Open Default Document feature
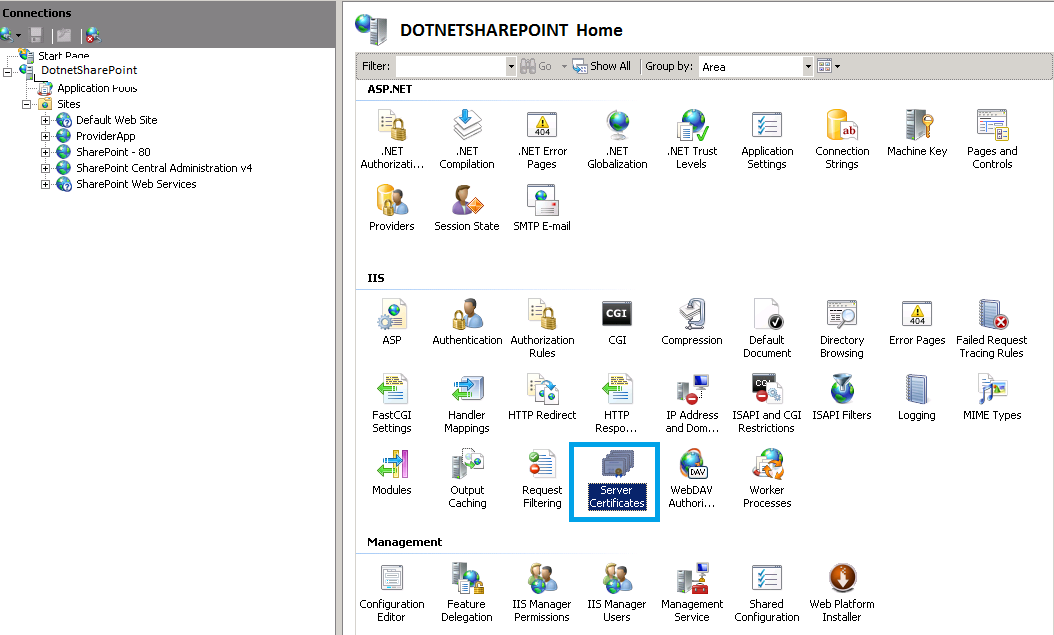Image resolution: width=1054 pixels, height=635 pixels. tap(767, 328)
